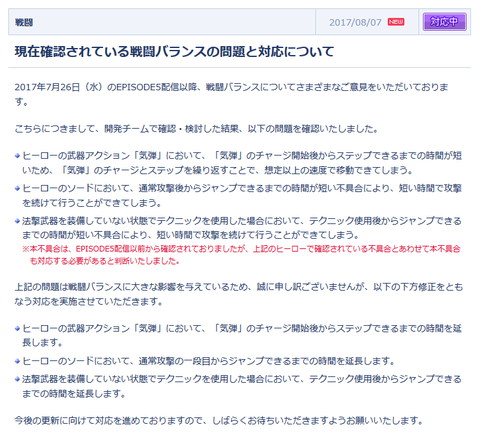Click the red NEW badge
The height and width of the screenshot is (434, 480).
(x=396, y=22)
